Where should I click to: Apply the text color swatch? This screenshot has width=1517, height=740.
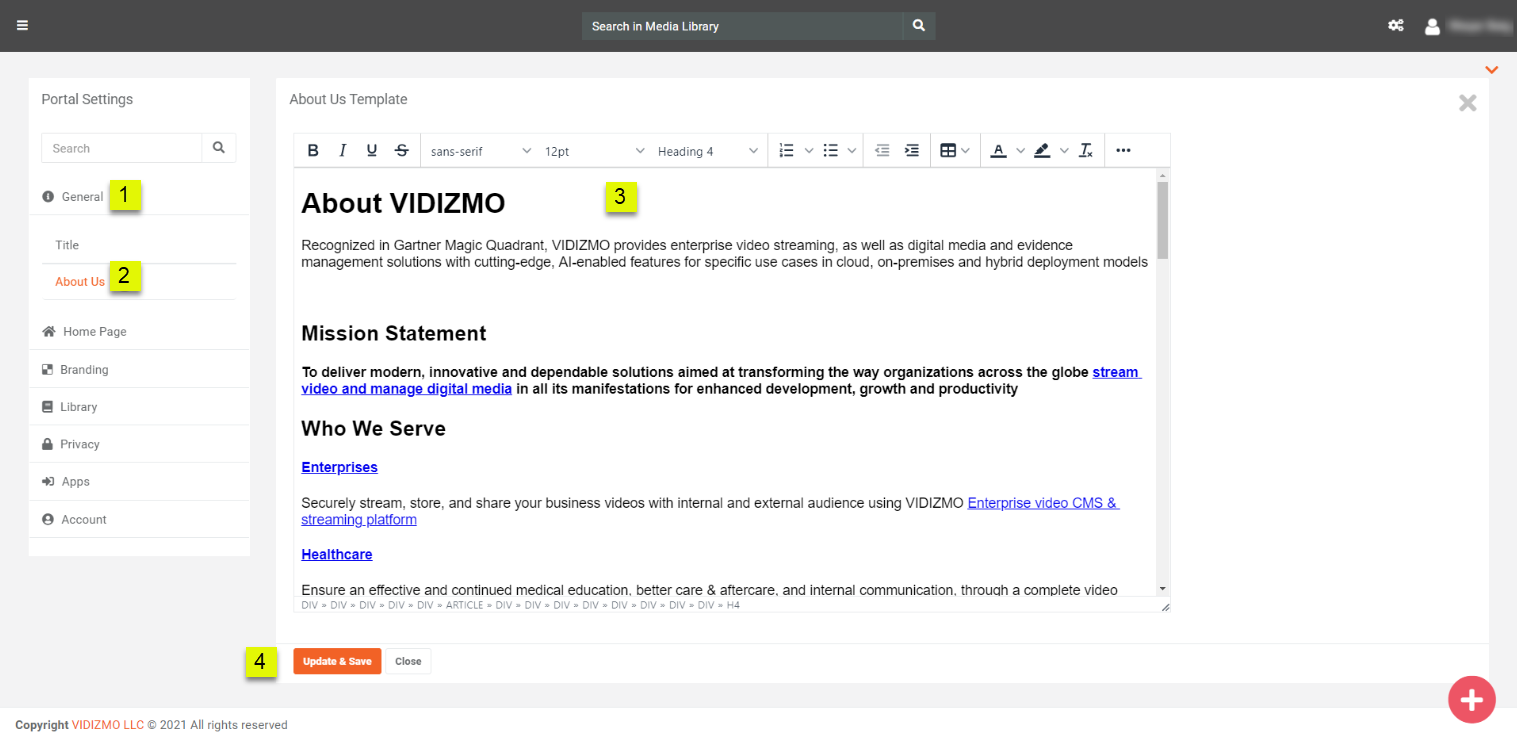[998, 151]
